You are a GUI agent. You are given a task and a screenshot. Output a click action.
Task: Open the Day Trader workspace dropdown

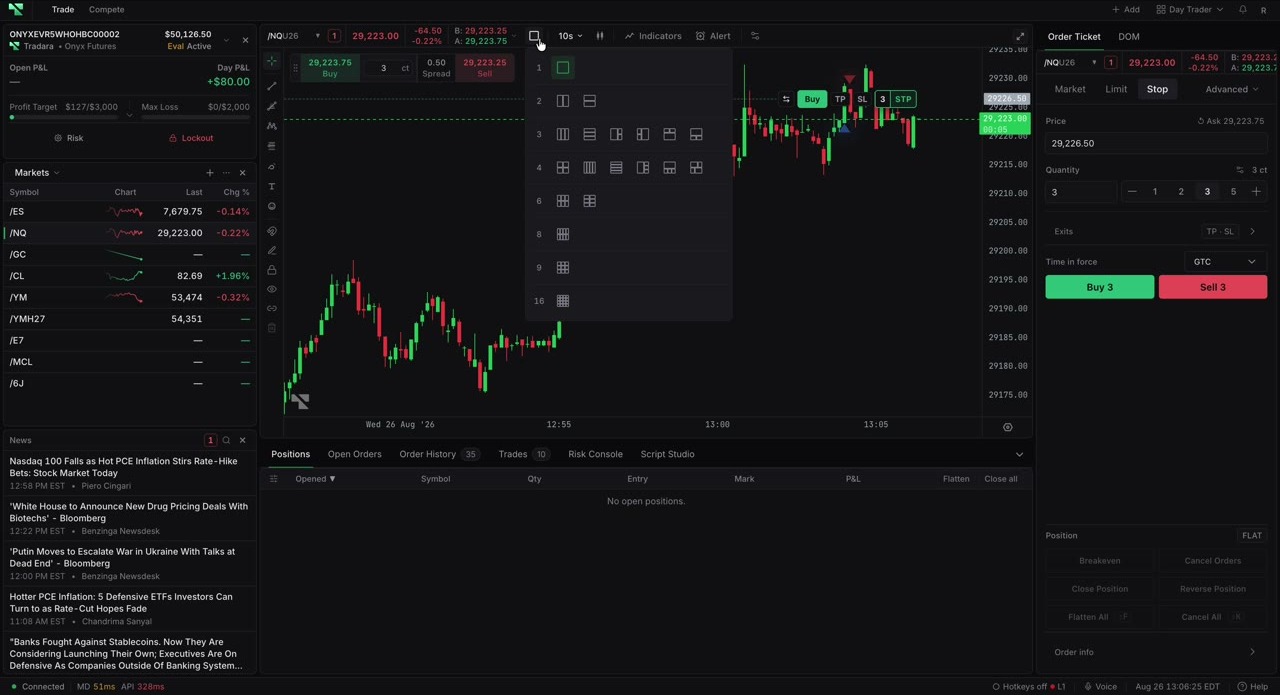pyautogui.click(x=1190, y=10)
